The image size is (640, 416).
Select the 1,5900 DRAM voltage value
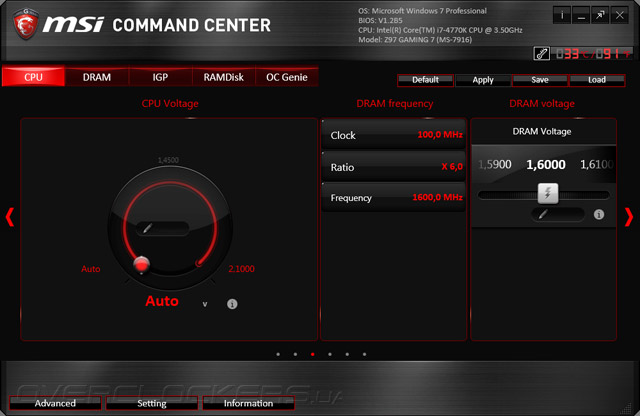coord(495,164)
